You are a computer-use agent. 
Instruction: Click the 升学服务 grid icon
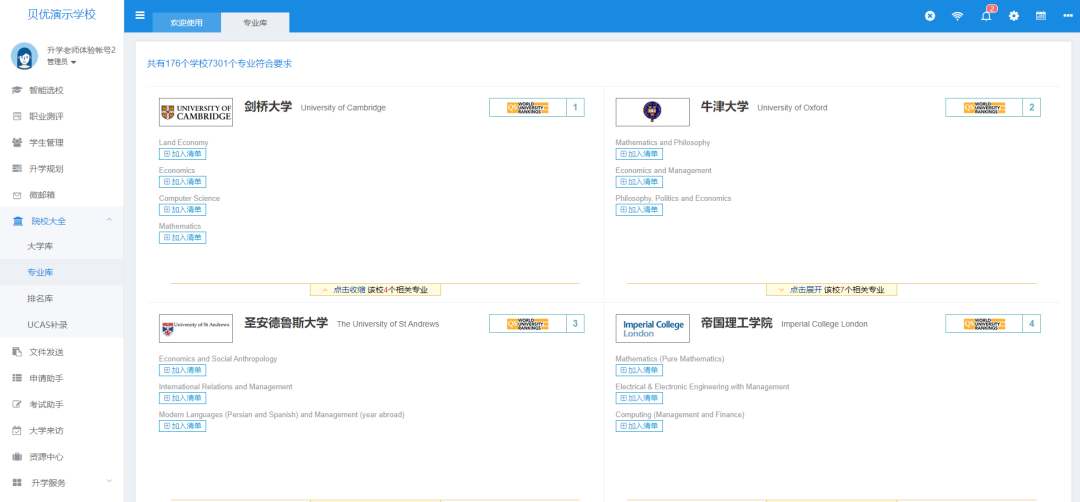coord(17,483)
